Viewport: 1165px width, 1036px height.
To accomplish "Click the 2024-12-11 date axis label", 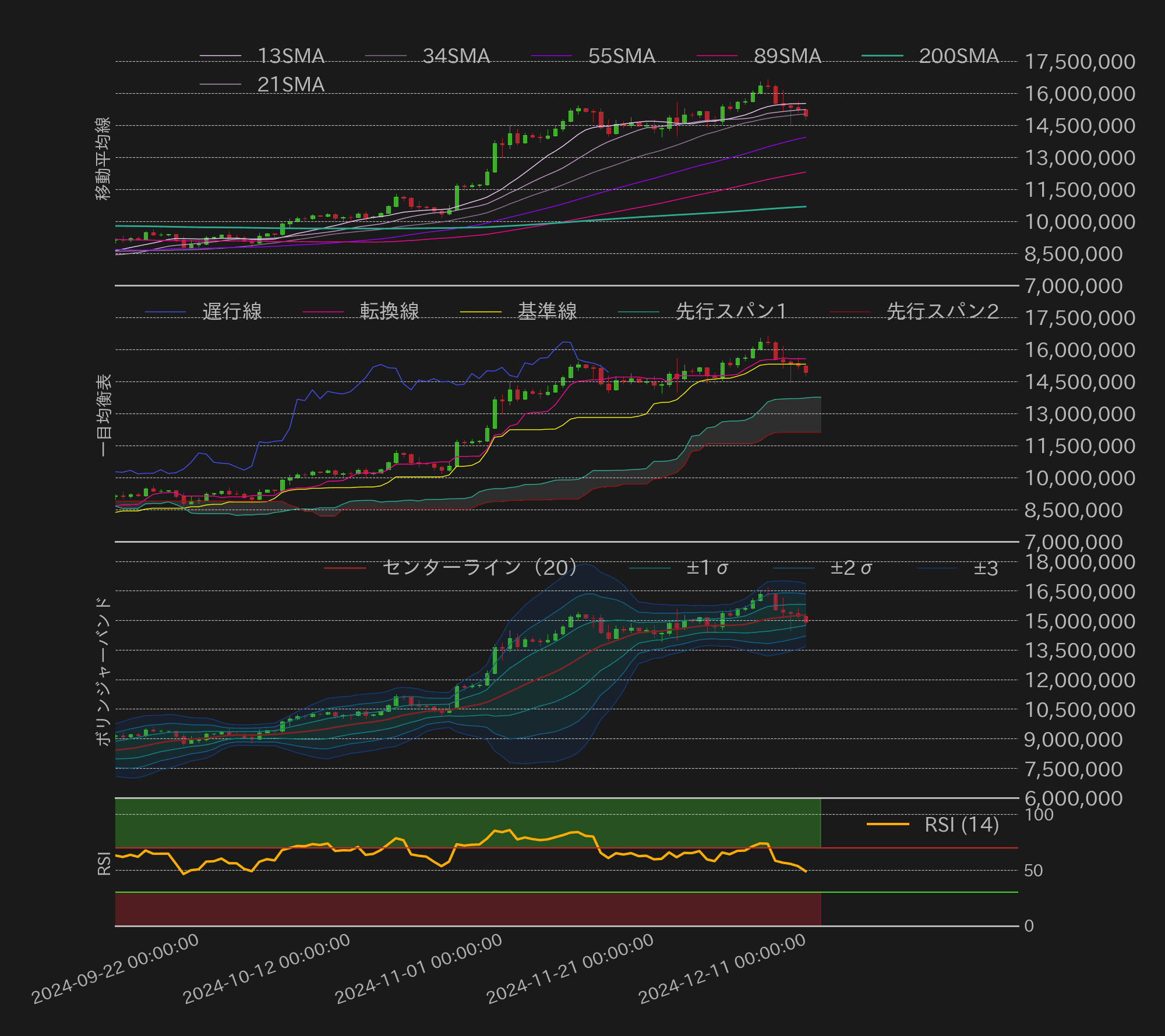I will [x=722, y=968].
